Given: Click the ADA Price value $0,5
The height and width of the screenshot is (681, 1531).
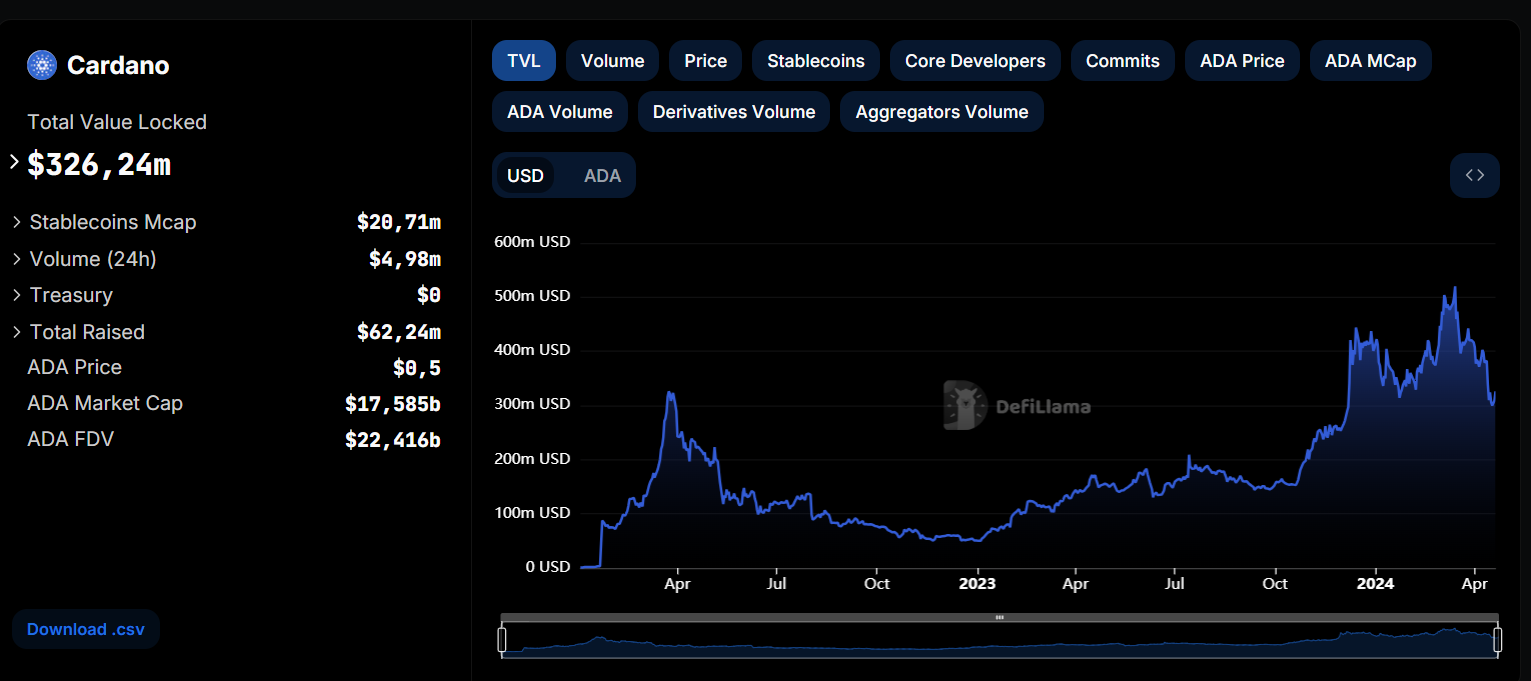Looking at the screenshot, I should pos(417,368).
